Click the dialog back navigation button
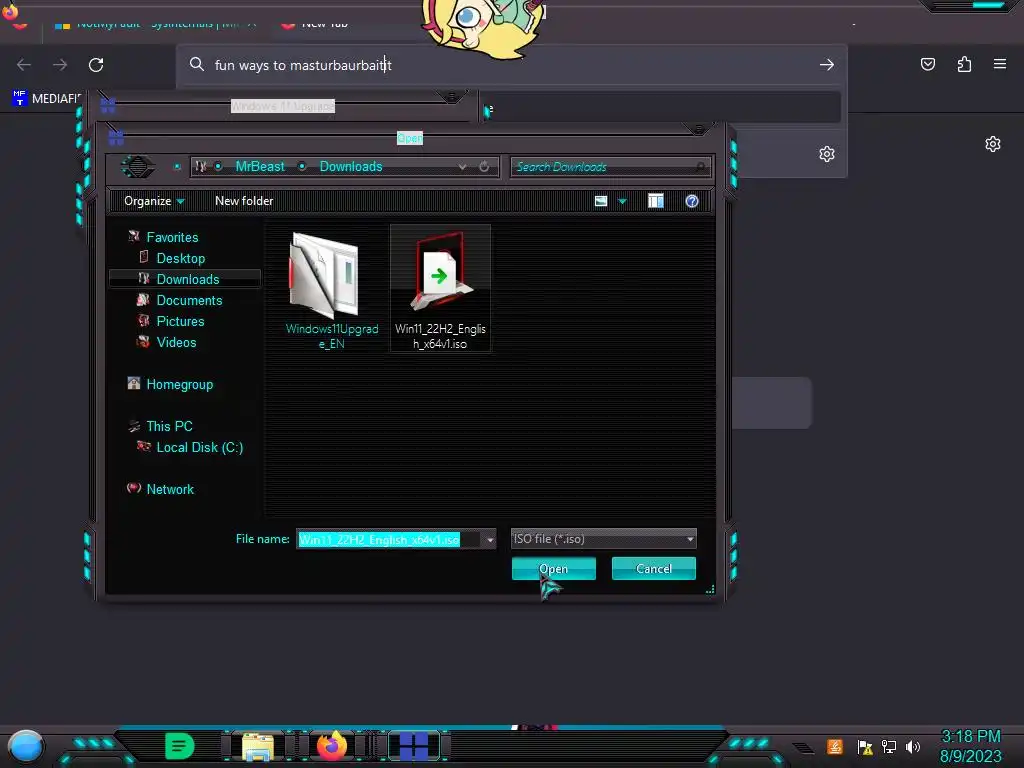The image size is (1024, 768). [138, 167]
